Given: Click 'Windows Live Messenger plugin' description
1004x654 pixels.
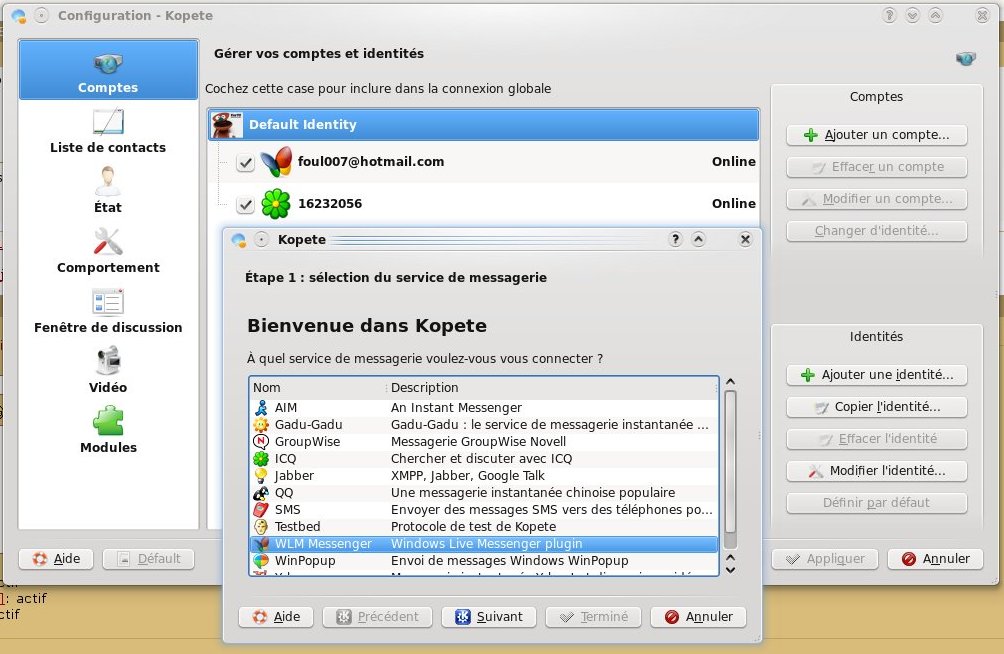Looking at the screenshot, I should coord(487,544).
